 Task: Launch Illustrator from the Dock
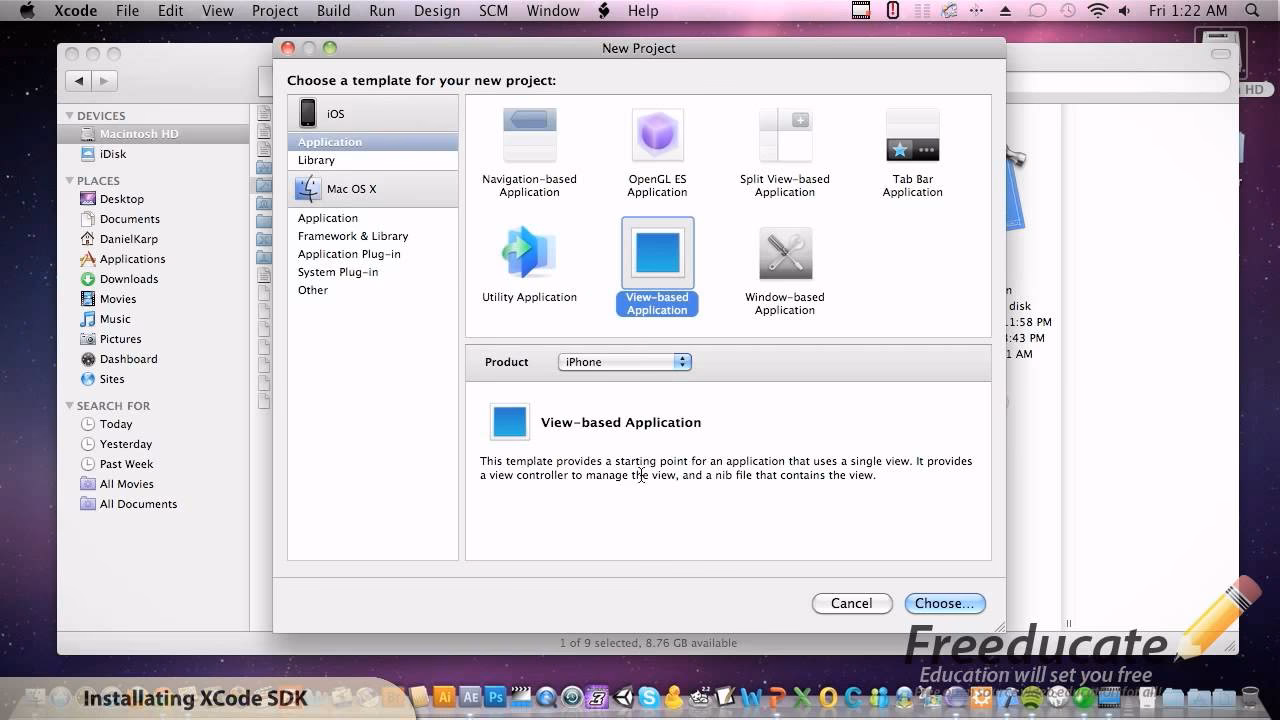point(444,697)
